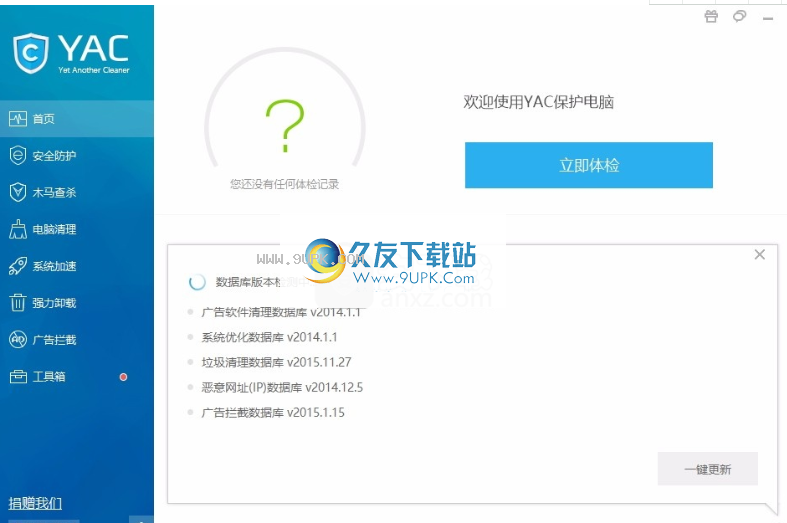Image resolution: width=787 pixels, height=523 pixels.
Task: Open 安全防护 security protection section
Action: [x=77, y=156]
